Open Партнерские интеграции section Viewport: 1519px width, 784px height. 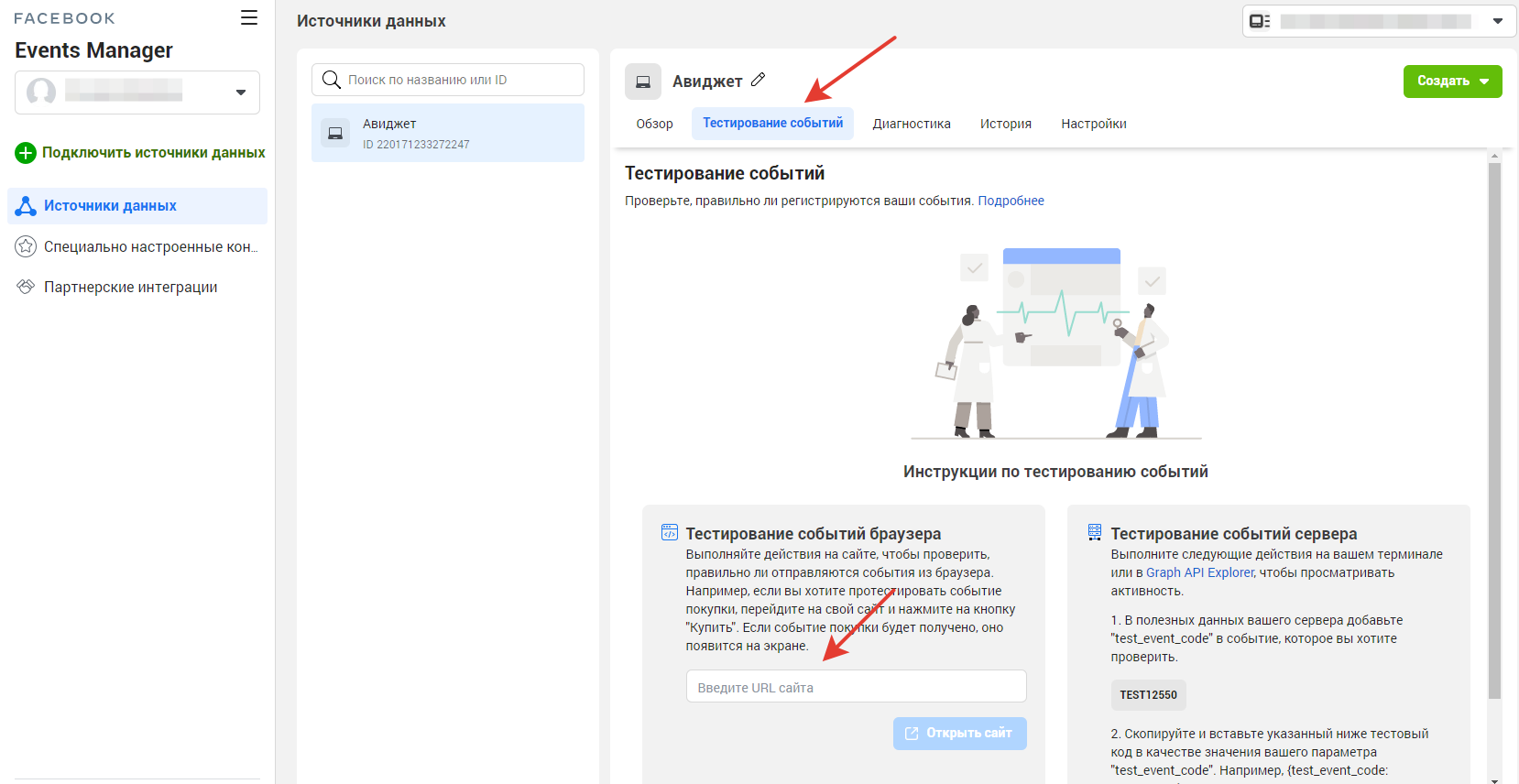pos(137,287)
